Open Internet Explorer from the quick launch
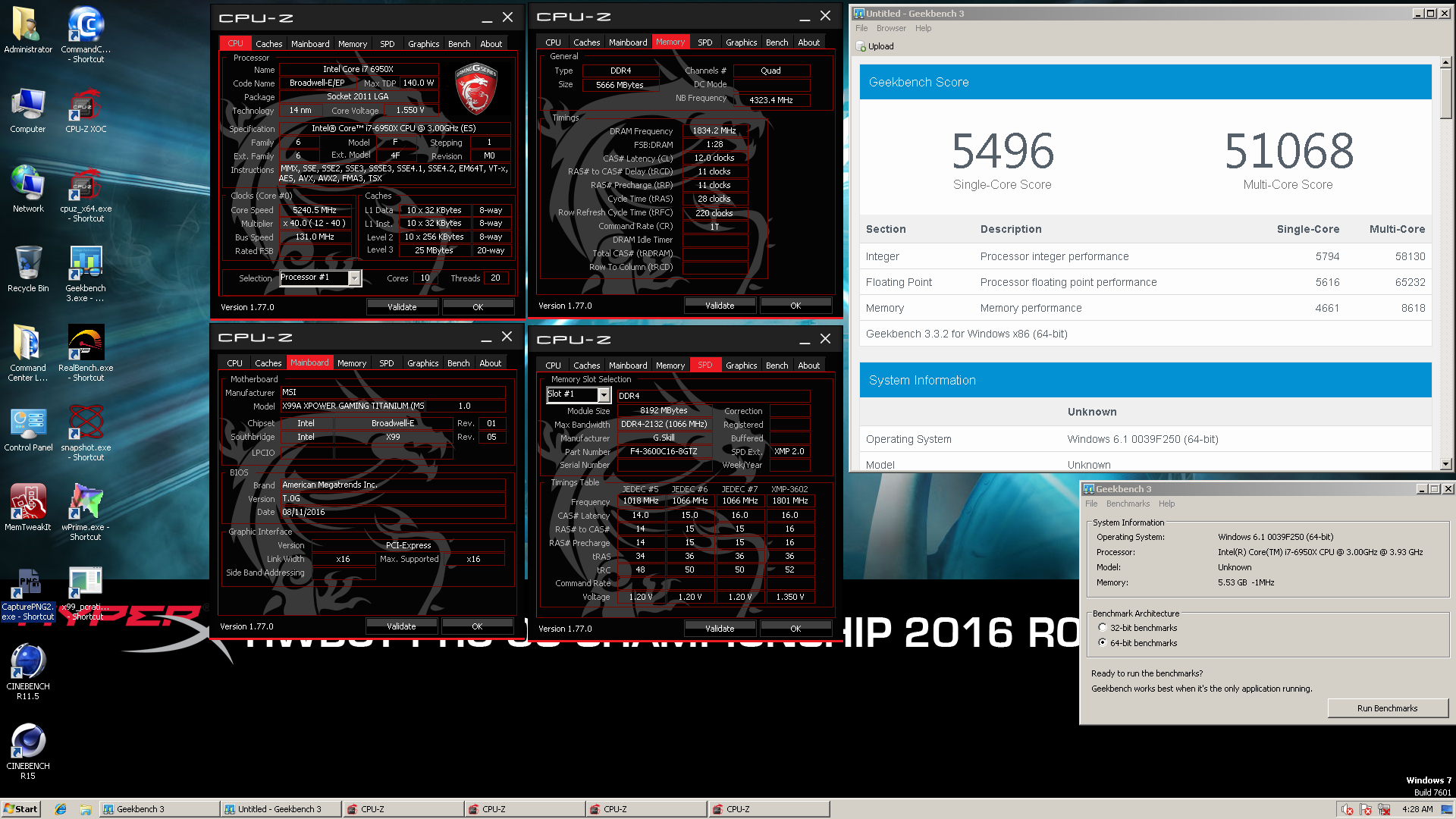 61,809
